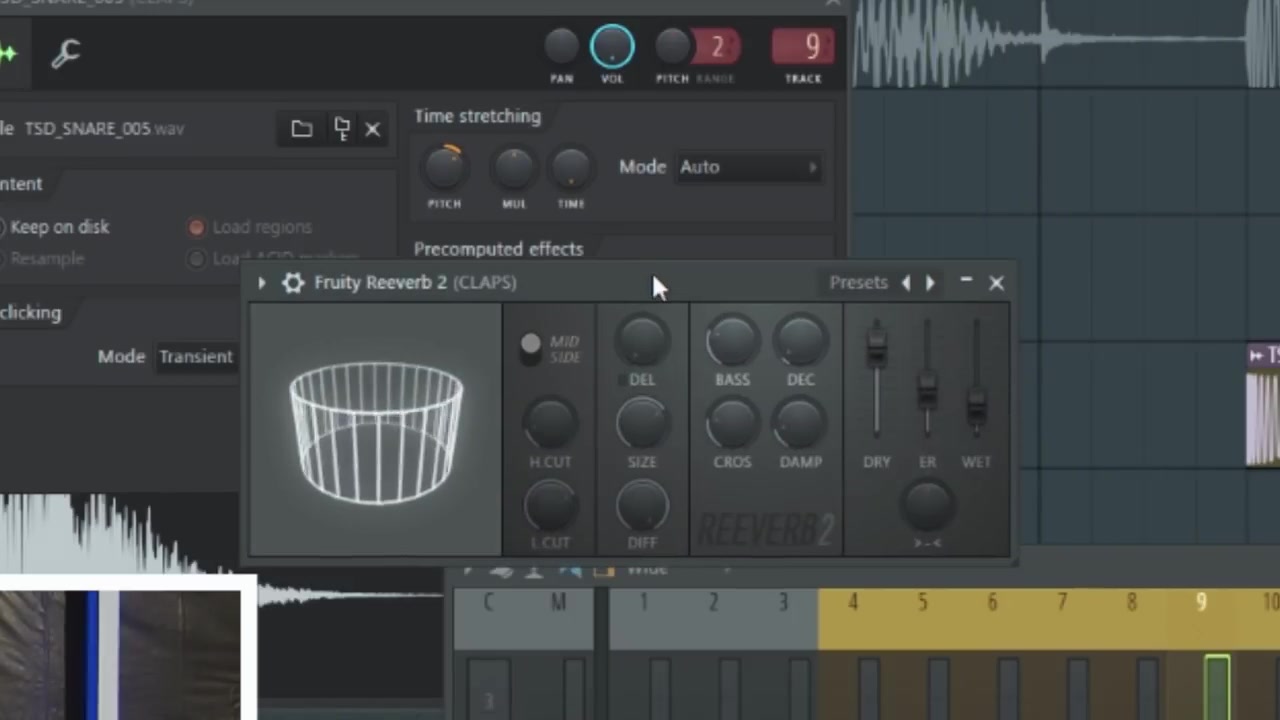
Task: Click the icon between folder and X
Action: click(341, 129)
